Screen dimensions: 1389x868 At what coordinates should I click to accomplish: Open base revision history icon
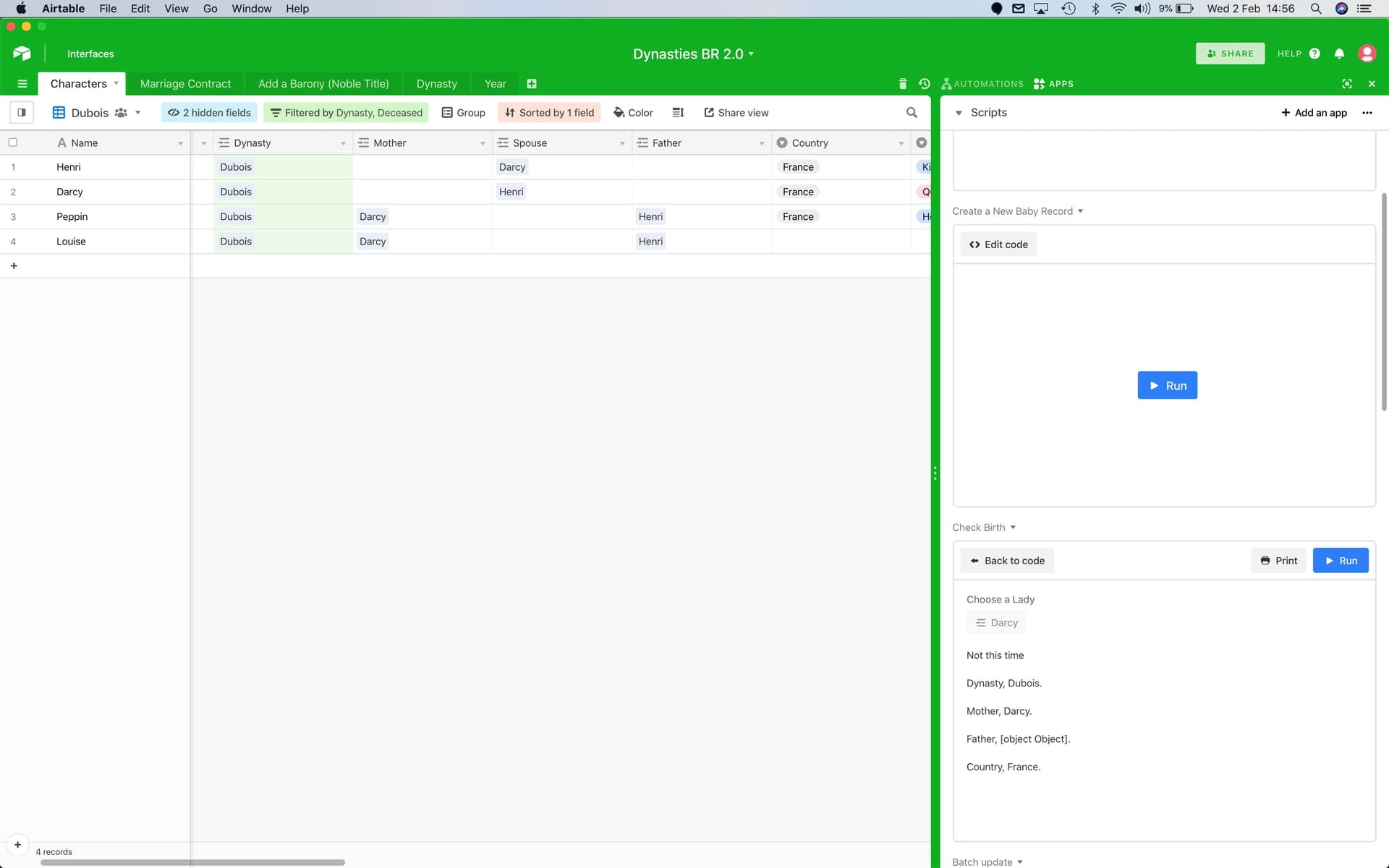pyautogui.click(x=924, y=84)
